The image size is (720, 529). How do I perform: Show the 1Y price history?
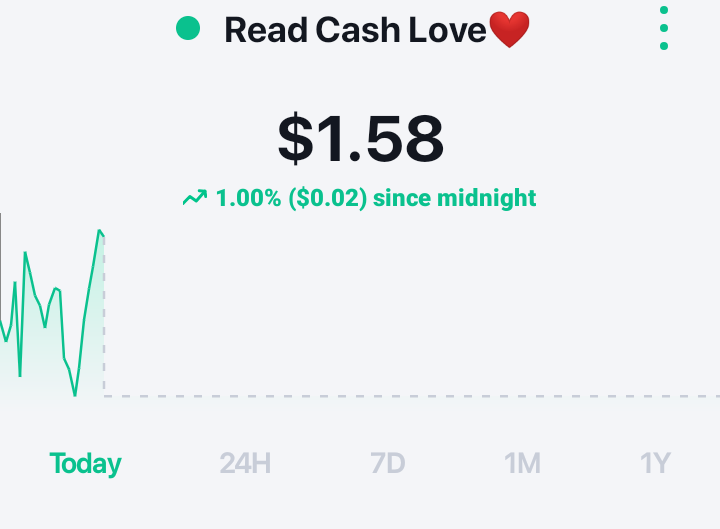(x=655, y=463)
